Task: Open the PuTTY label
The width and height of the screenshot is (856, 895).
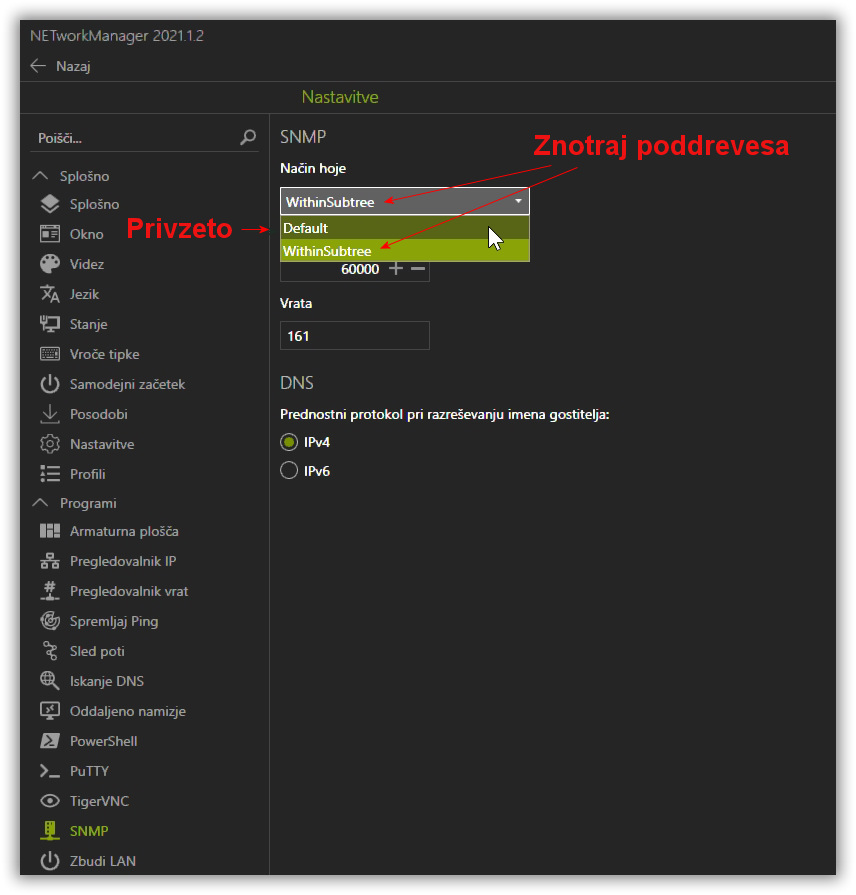Action: (89, 771)
